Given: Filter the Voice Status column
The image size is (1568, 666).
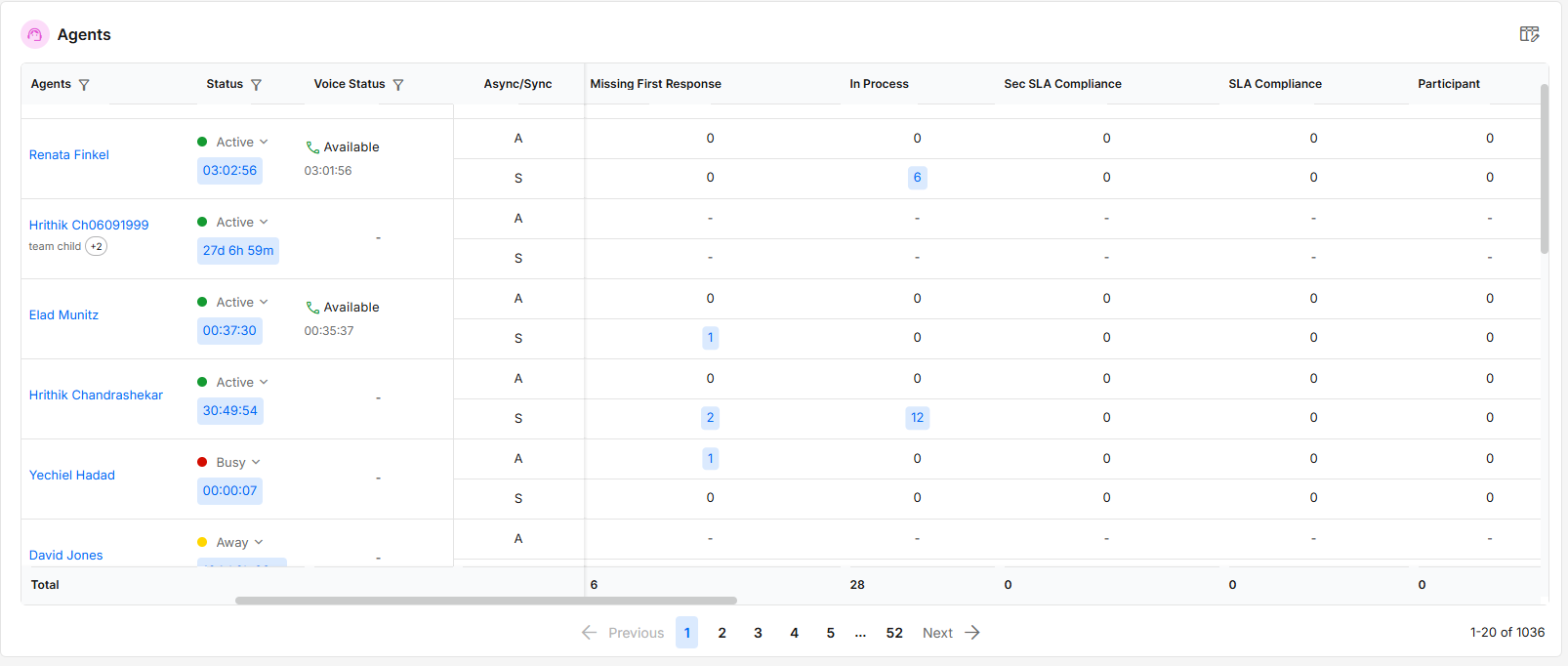Looking at the screenshot, I should (397, 85).
